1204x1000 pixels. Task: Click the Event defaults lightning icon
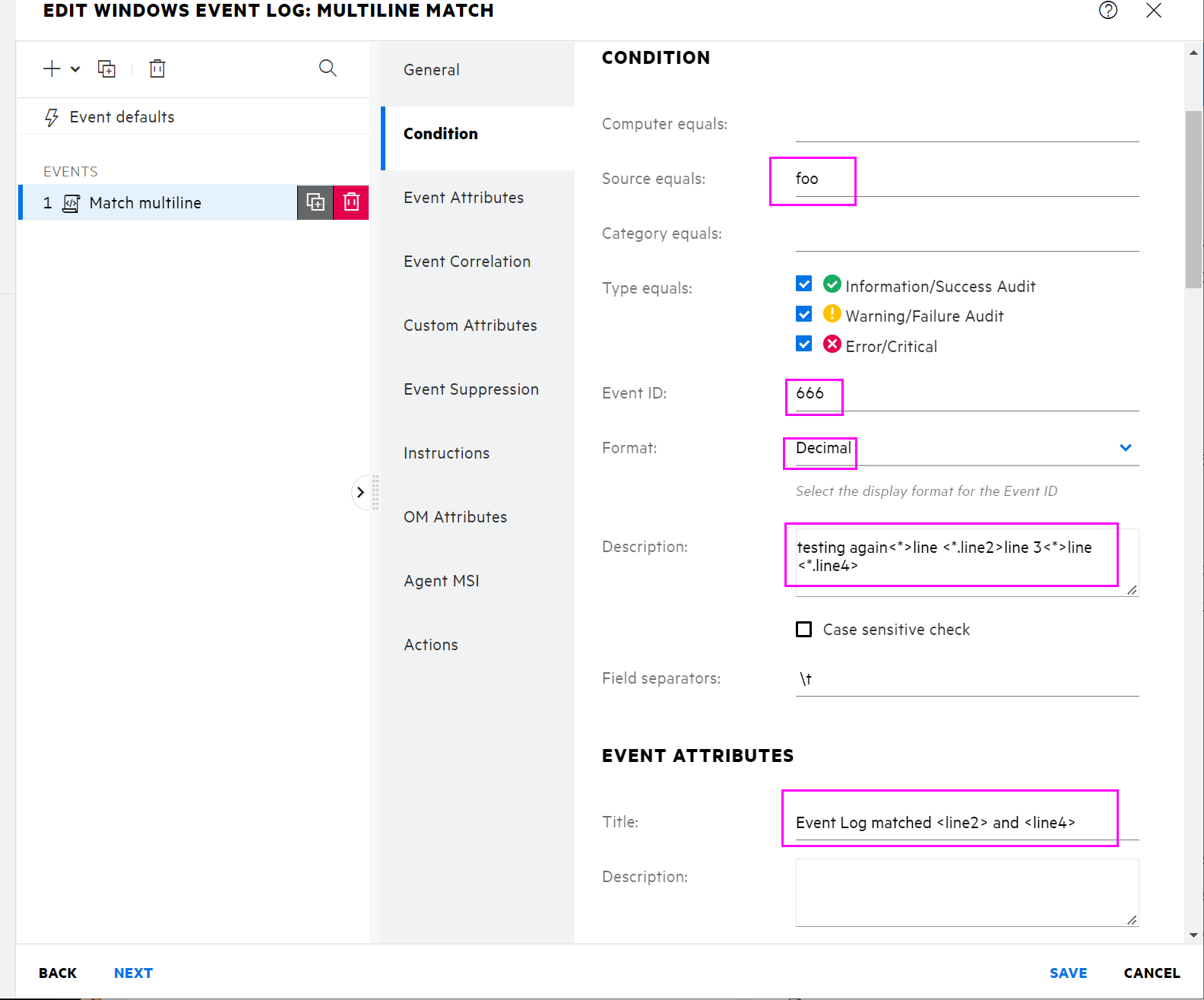tap(52, 117)
